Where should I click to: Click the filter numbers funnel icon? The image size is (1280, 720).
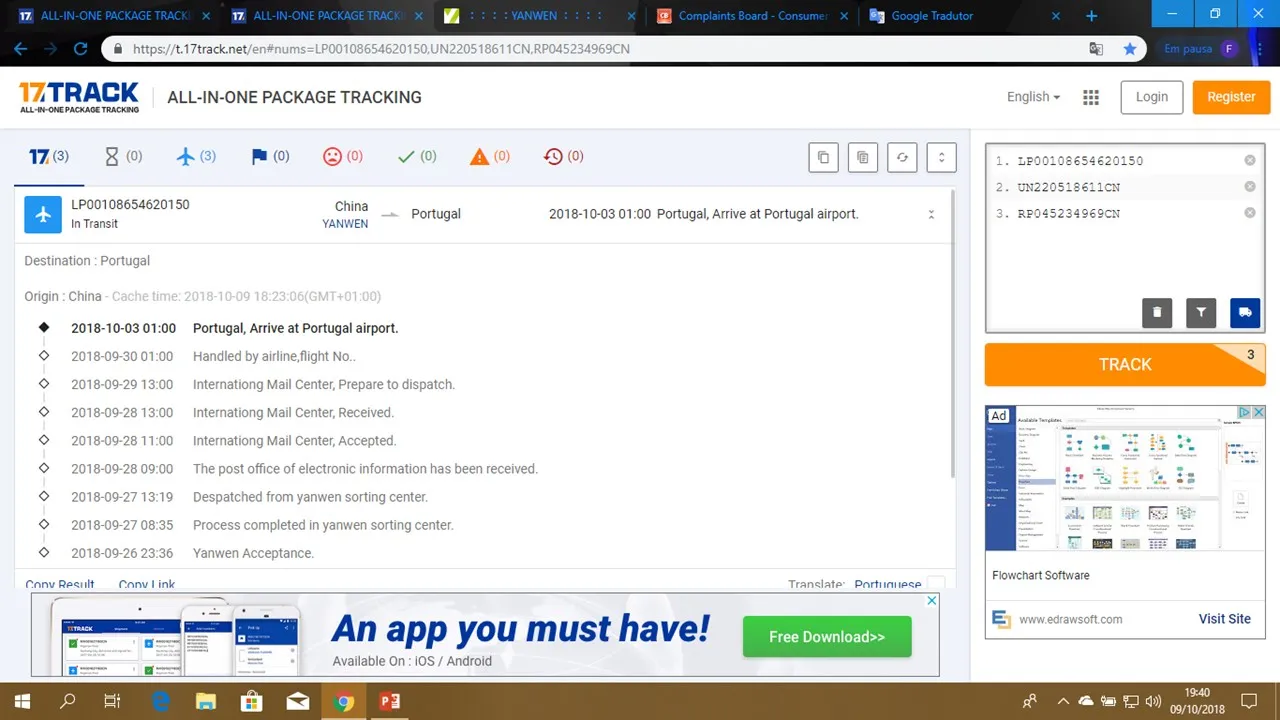pyautogui.click(x=1201, y=312)
